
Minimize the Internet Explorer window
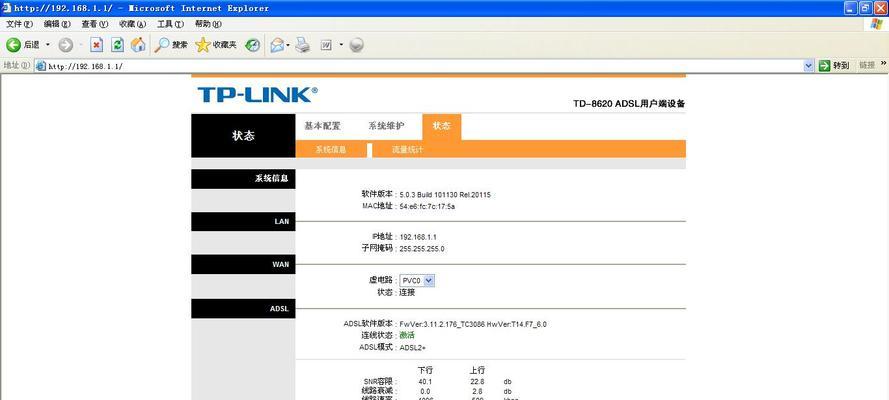tap(852, 8)
